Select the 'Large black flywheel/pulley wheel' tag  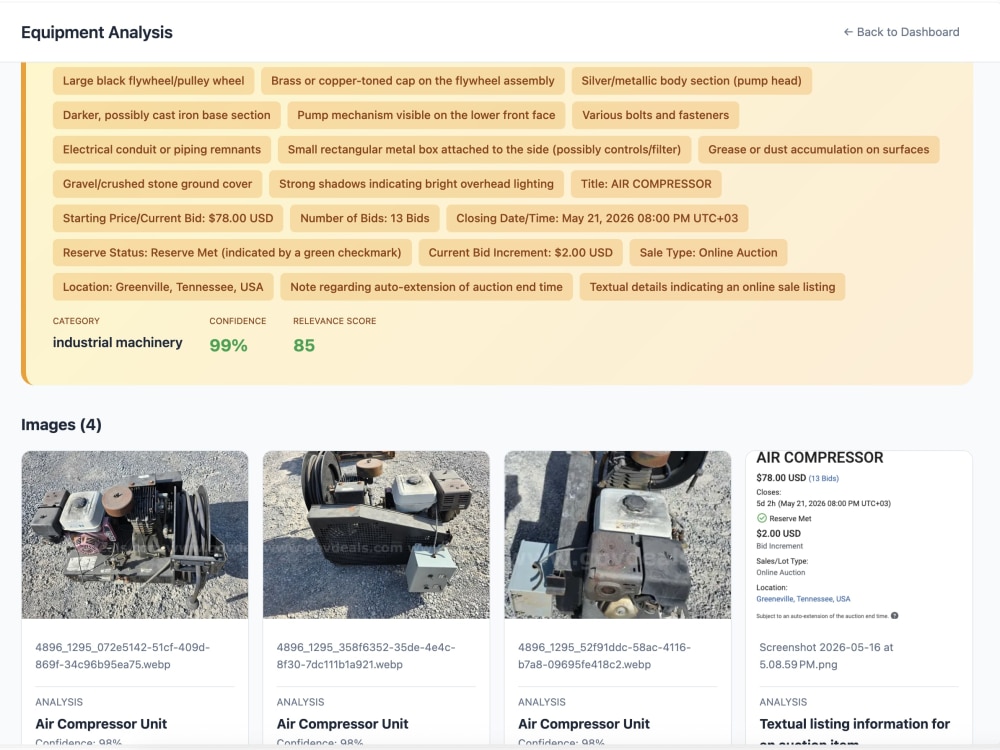(153, 81)
